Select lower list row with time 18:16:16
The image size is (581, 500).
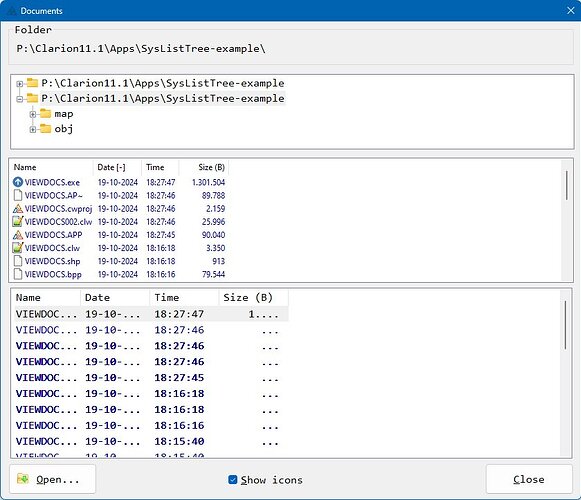151,425
